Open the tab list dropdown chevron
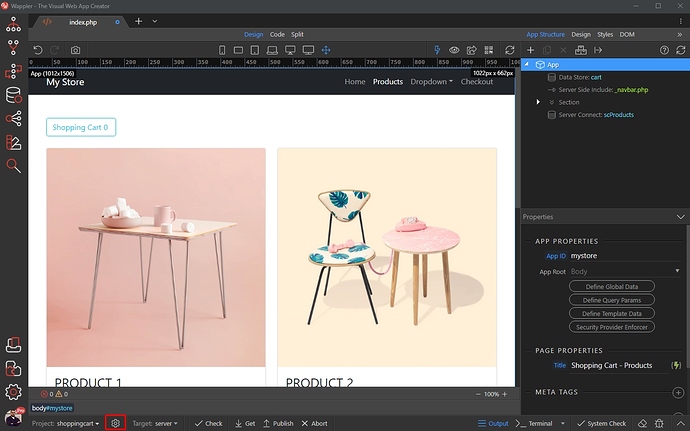 [154, 21]
